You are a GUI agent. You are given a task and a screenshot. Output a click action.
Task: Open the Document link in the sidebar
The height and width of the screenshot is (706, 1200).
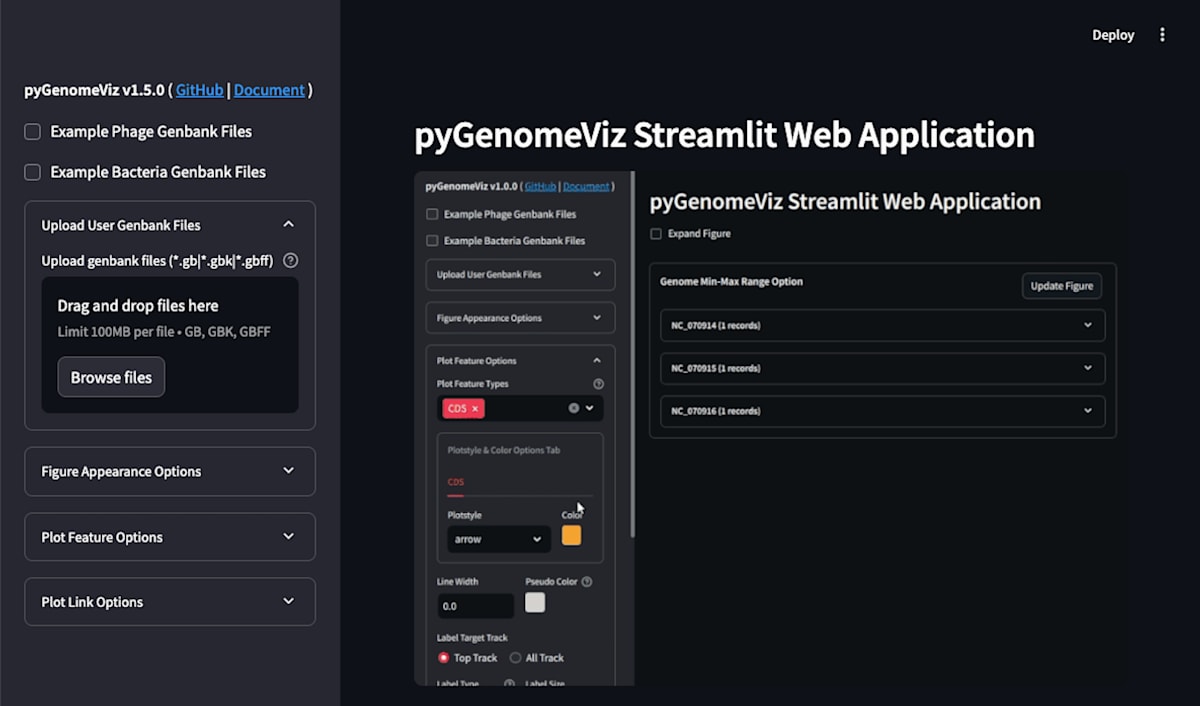(269, 90)
